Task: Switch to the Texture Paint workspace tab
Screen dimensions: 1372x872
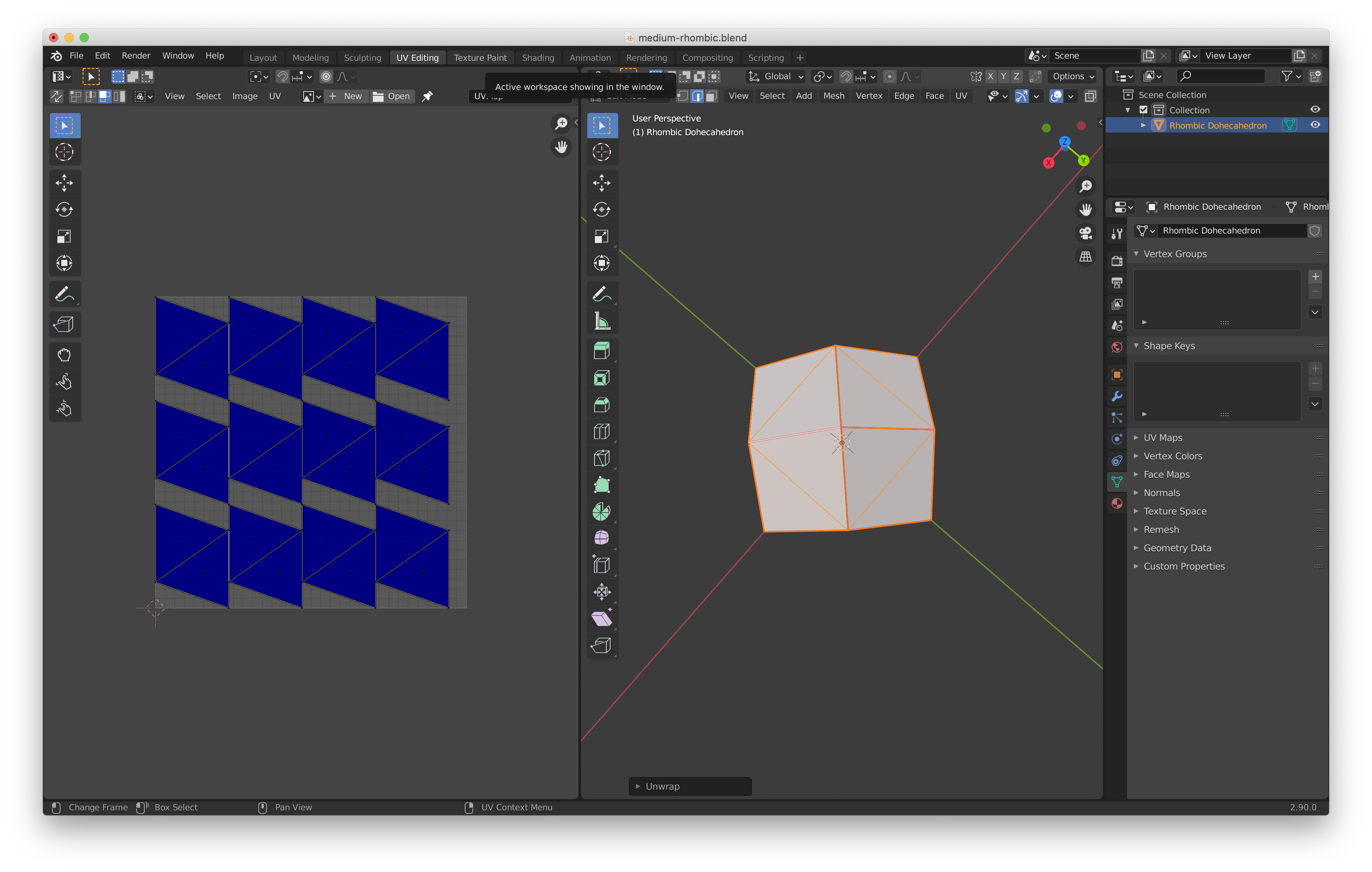Action: (x=480, y=57)
